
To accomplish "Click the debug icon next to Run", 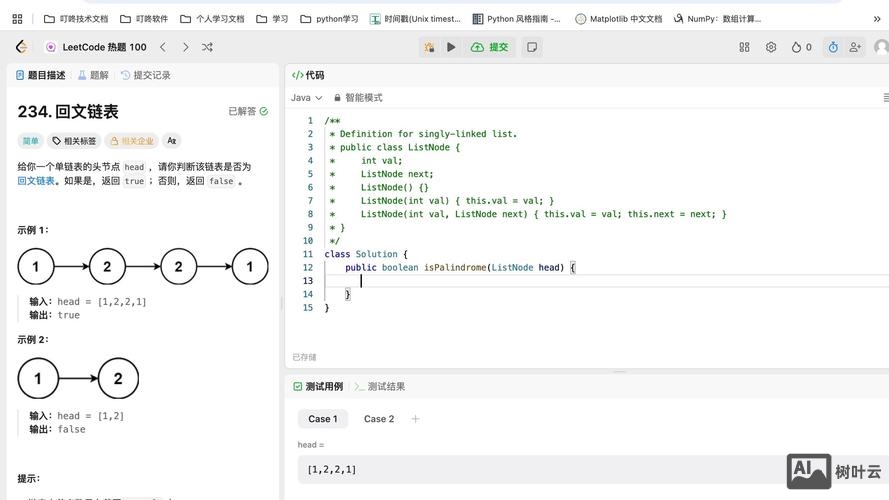I will (x=429, y=47).
